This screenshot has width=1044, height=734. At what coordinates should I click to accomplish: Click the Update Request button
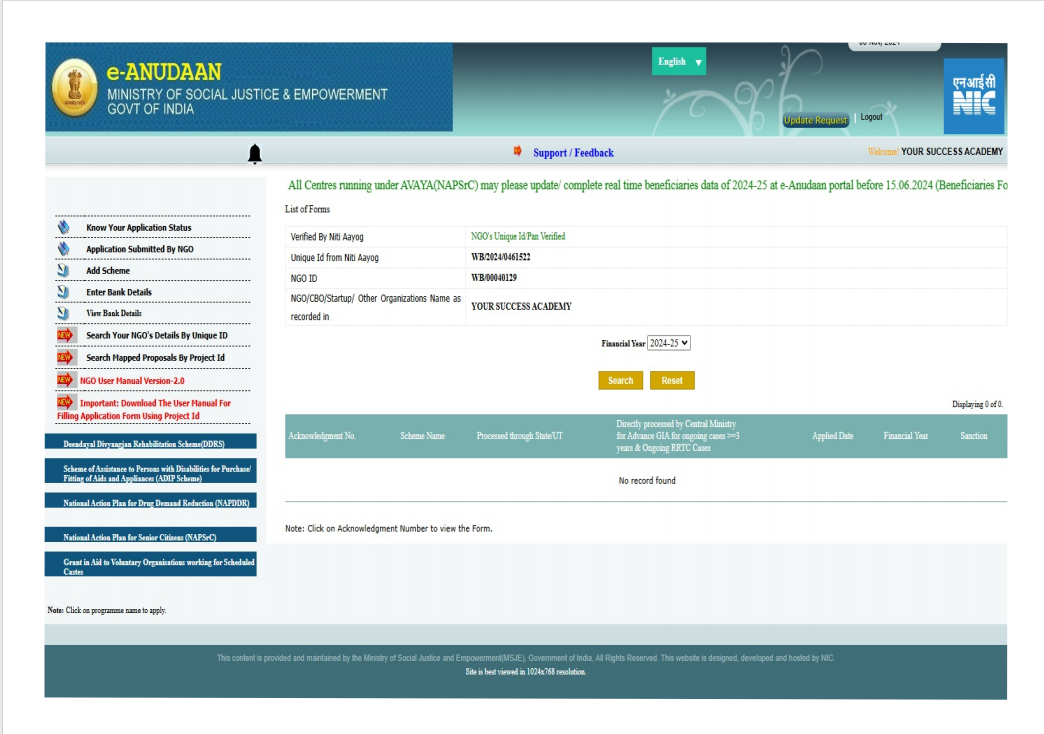coord(815,120)
